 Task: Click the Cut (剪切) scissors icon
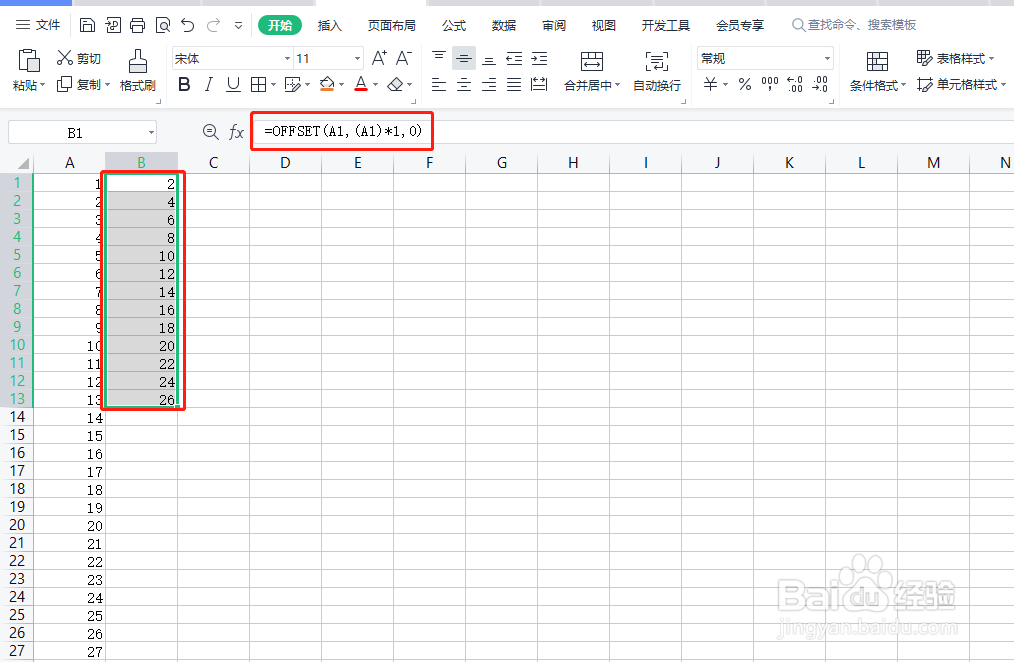(x=63, y=58)
